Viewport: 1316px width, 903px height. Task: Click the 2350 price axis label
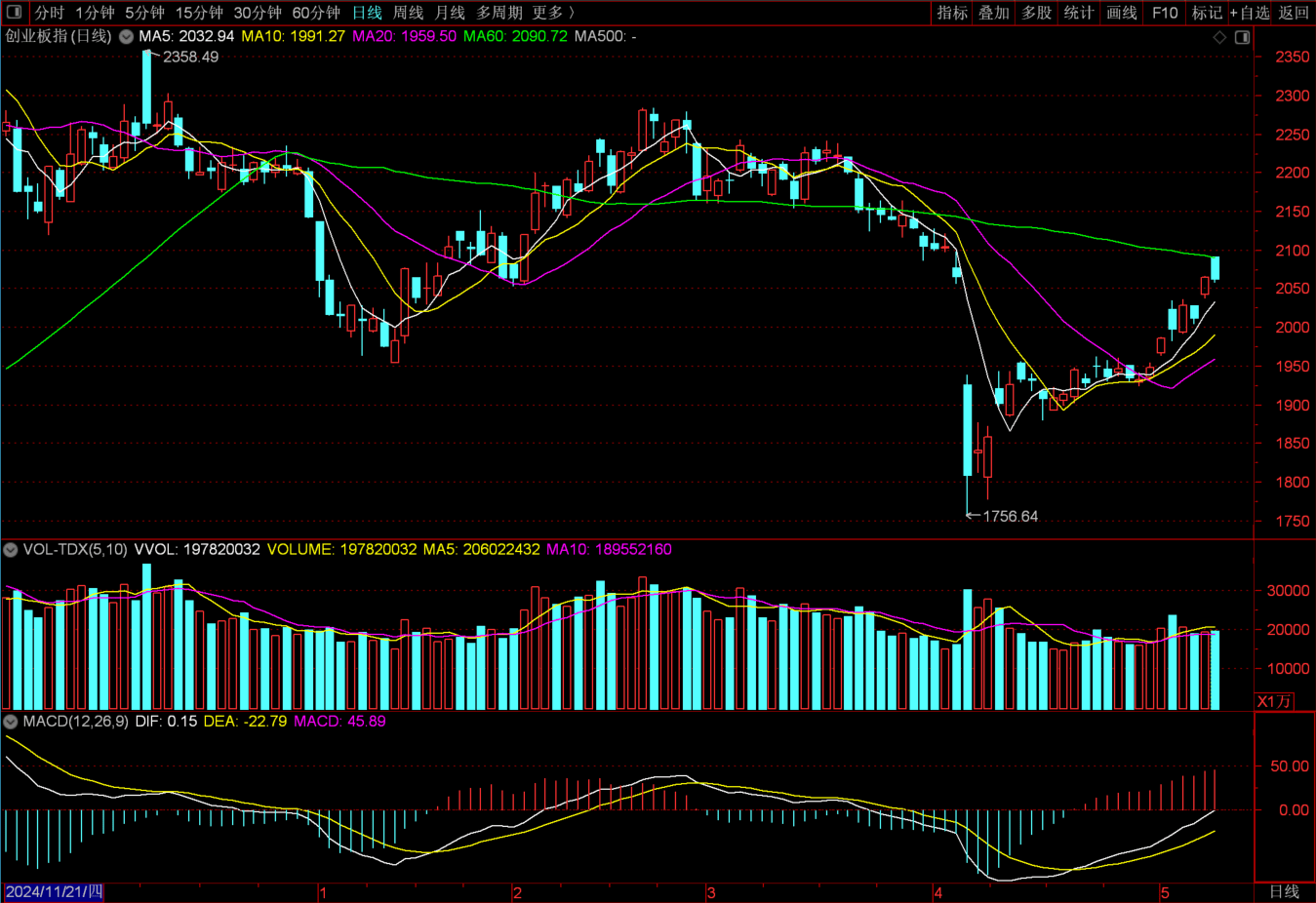(x=1293, y=58)
